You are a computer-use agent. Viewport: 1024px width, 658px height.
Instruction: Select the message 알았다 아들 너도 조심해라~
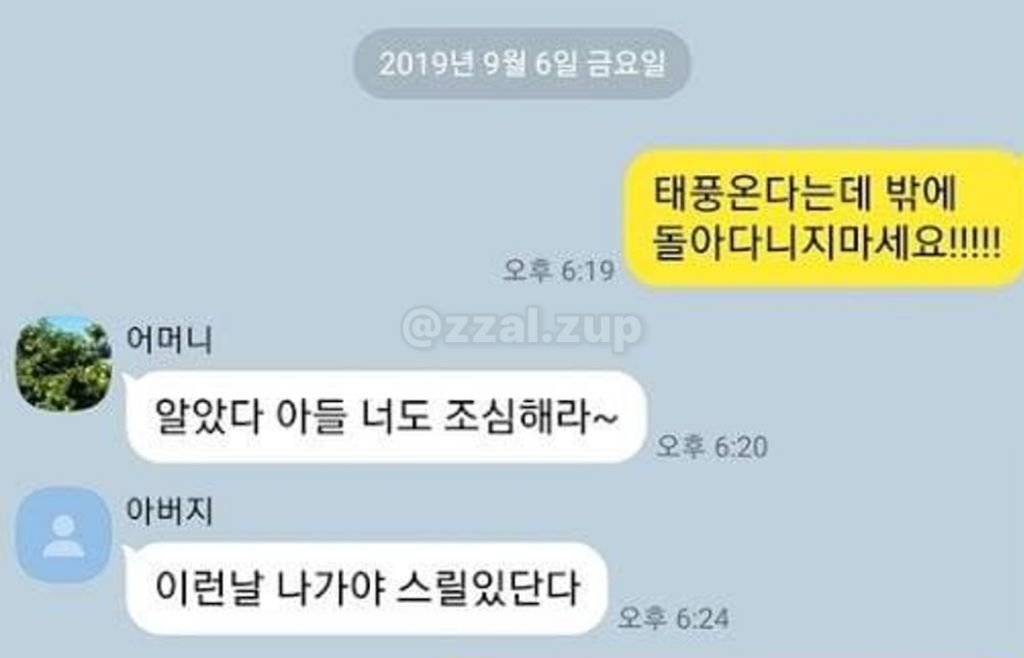(x=385, y=416)
